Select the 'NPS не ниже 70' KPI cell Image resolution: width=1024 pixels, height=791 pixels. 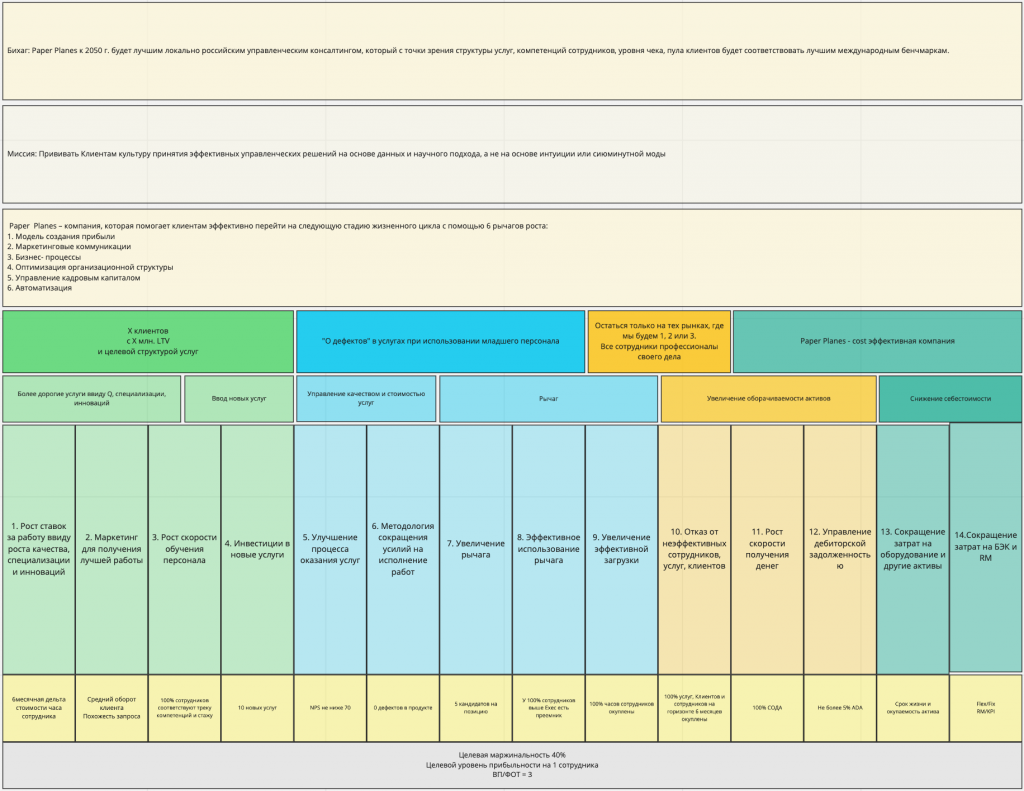click(330, 708)
